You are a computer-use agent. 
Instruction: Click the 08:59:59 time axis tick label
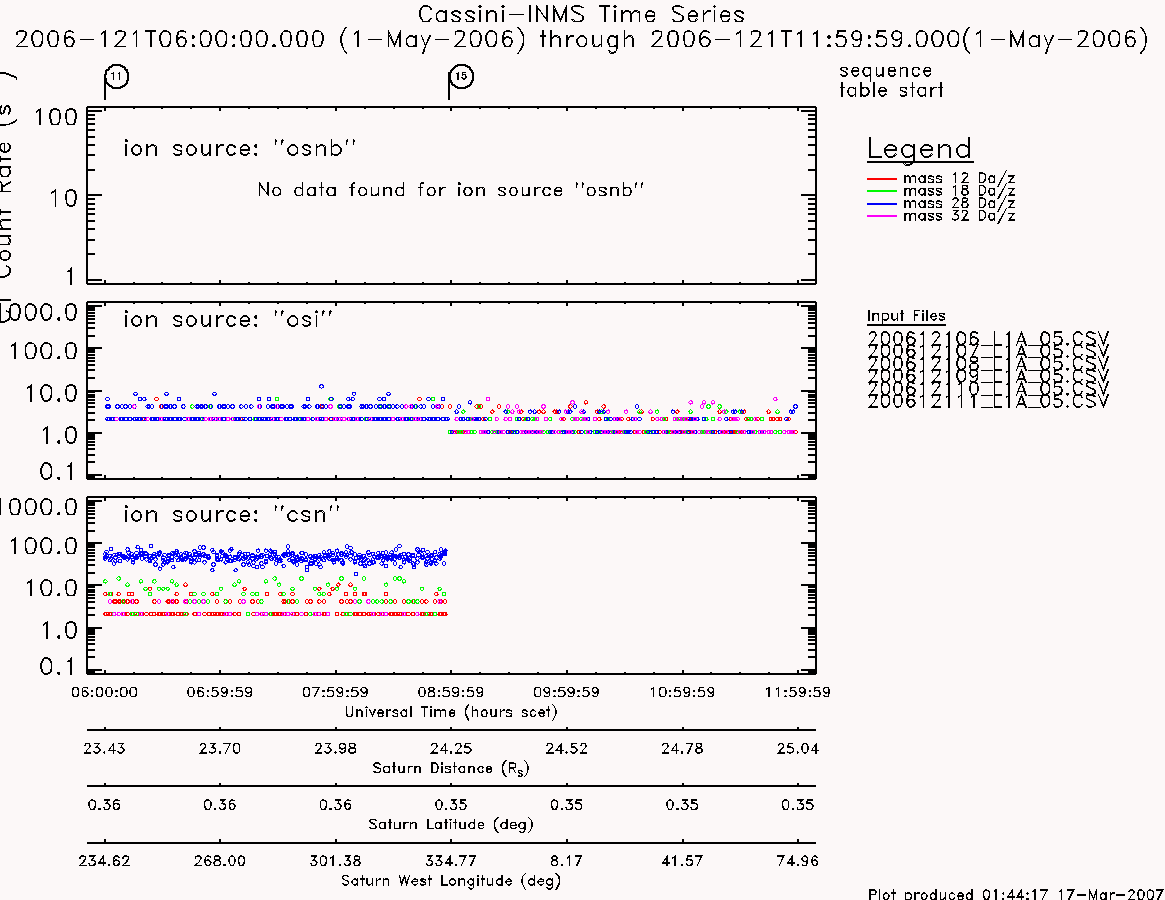450,692
